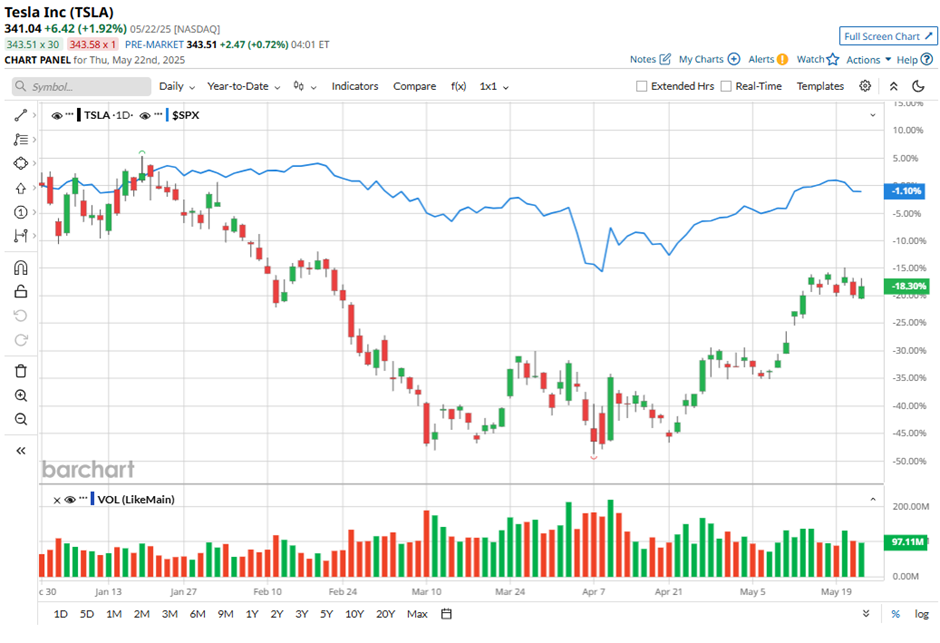Open the Templates menu
Image resolution: width=940 pixels, height=643 pixels.
pos(820,86)
